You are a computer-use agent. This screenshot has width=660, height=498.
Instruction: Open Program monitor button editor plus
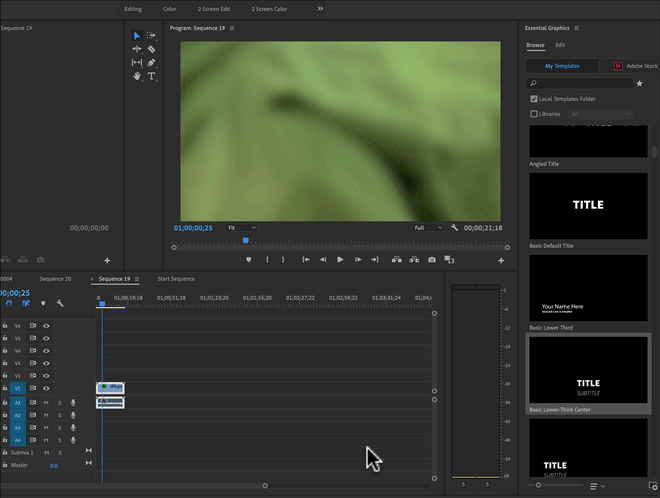click(501, 261)
